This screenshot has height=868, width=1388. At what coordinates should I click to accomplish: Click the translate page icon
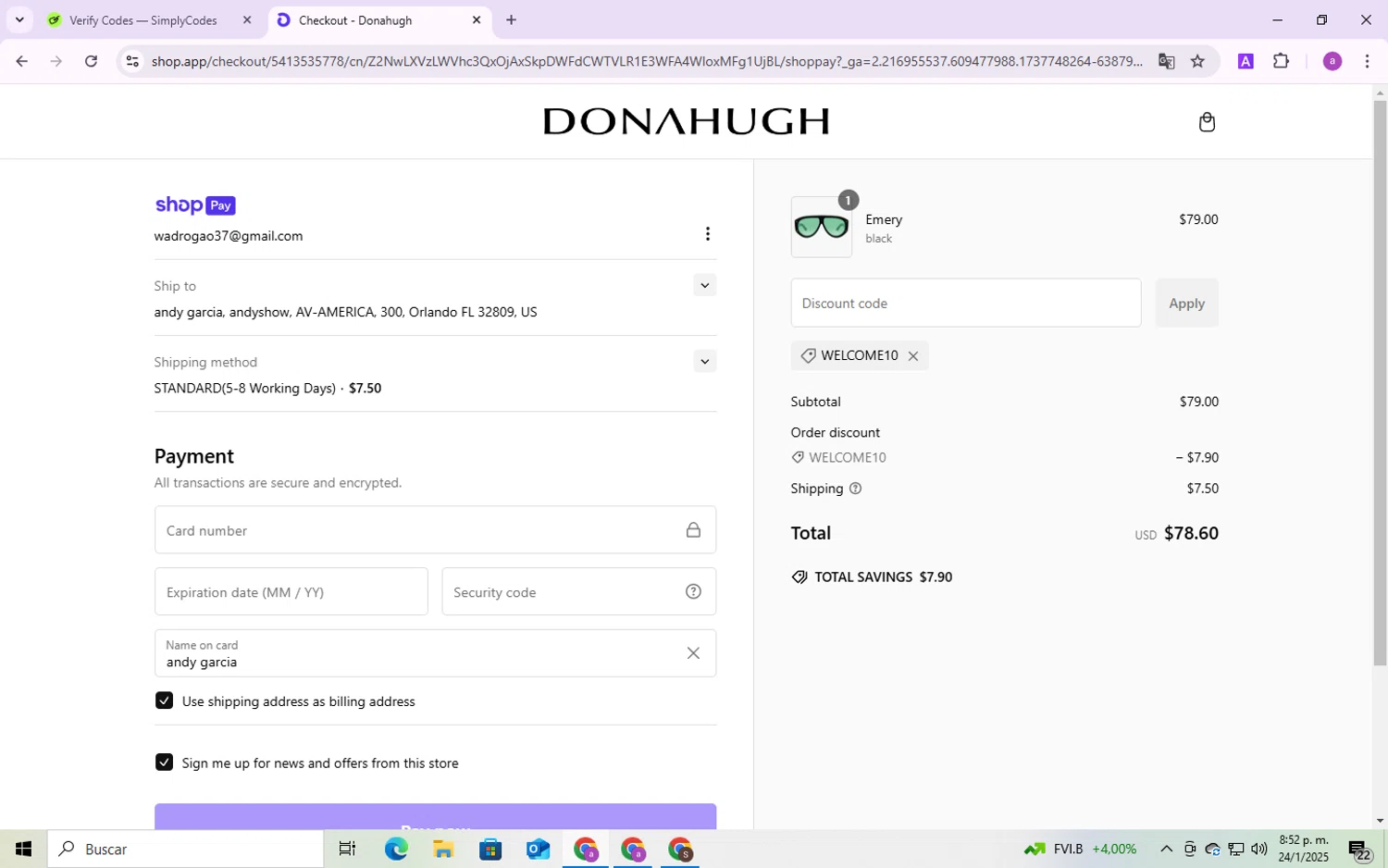[x=1166, y=62]
